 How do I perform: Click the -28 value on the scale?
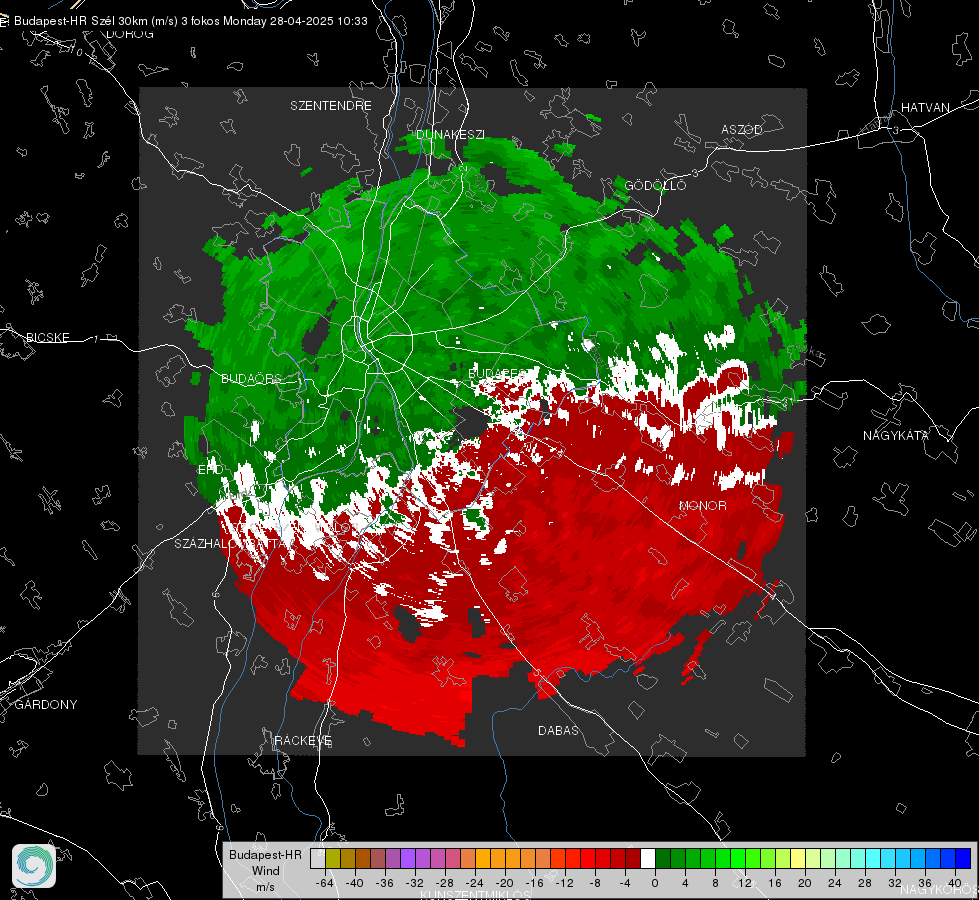(x=445, y=883)
